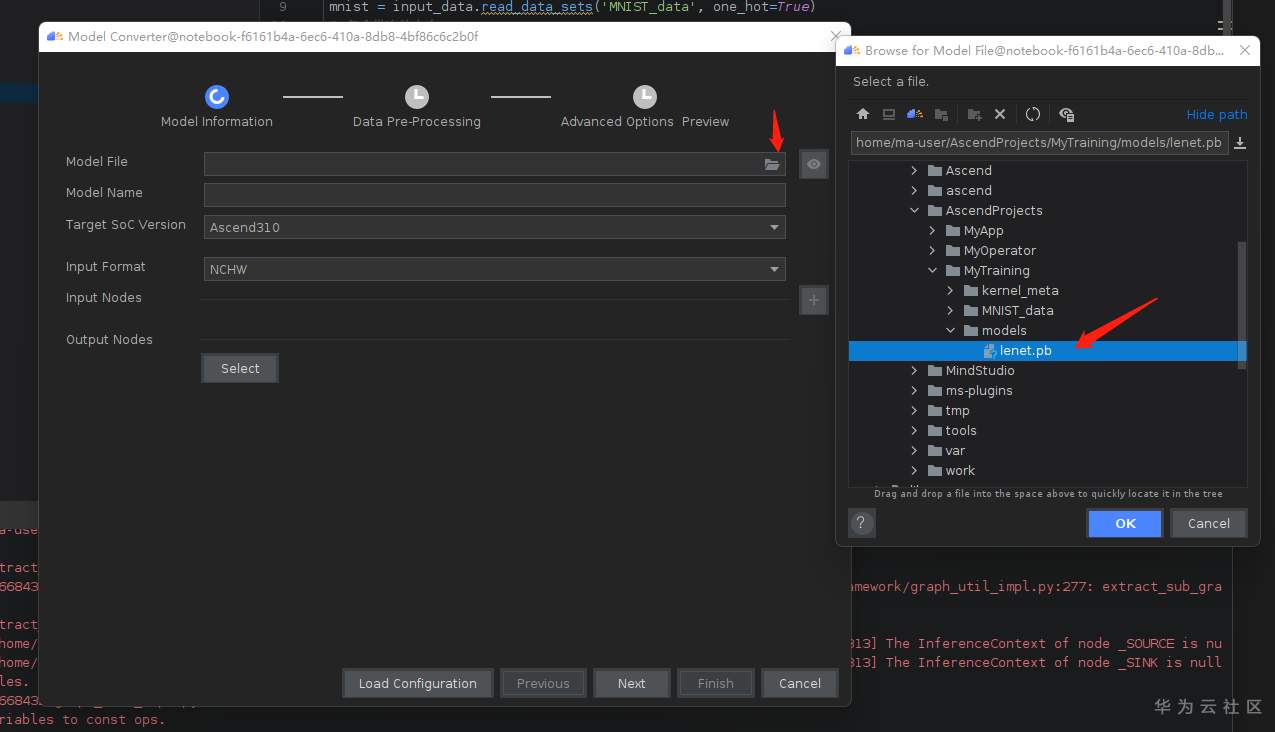This screenshot has width=1275, height=732.
Task: Collapse the models folder
Action: pos(950,331)
